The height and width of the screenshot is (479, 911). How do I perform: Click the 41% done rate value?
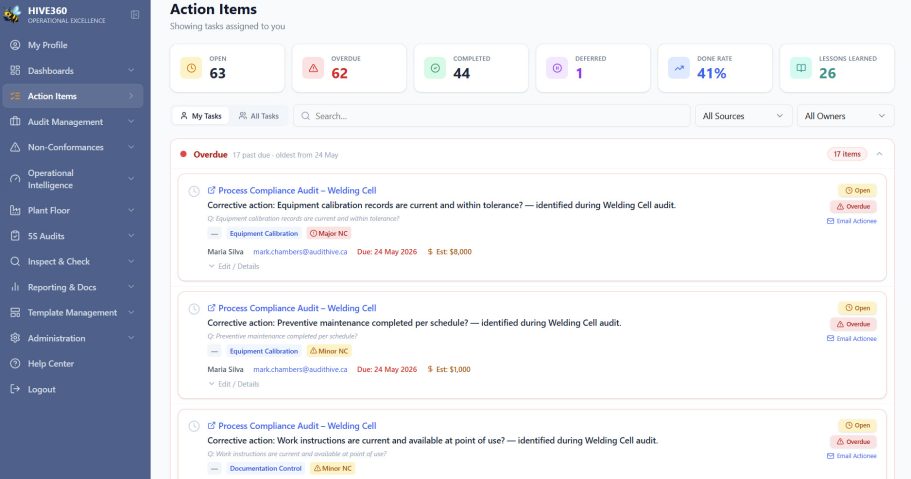(712, 73)
